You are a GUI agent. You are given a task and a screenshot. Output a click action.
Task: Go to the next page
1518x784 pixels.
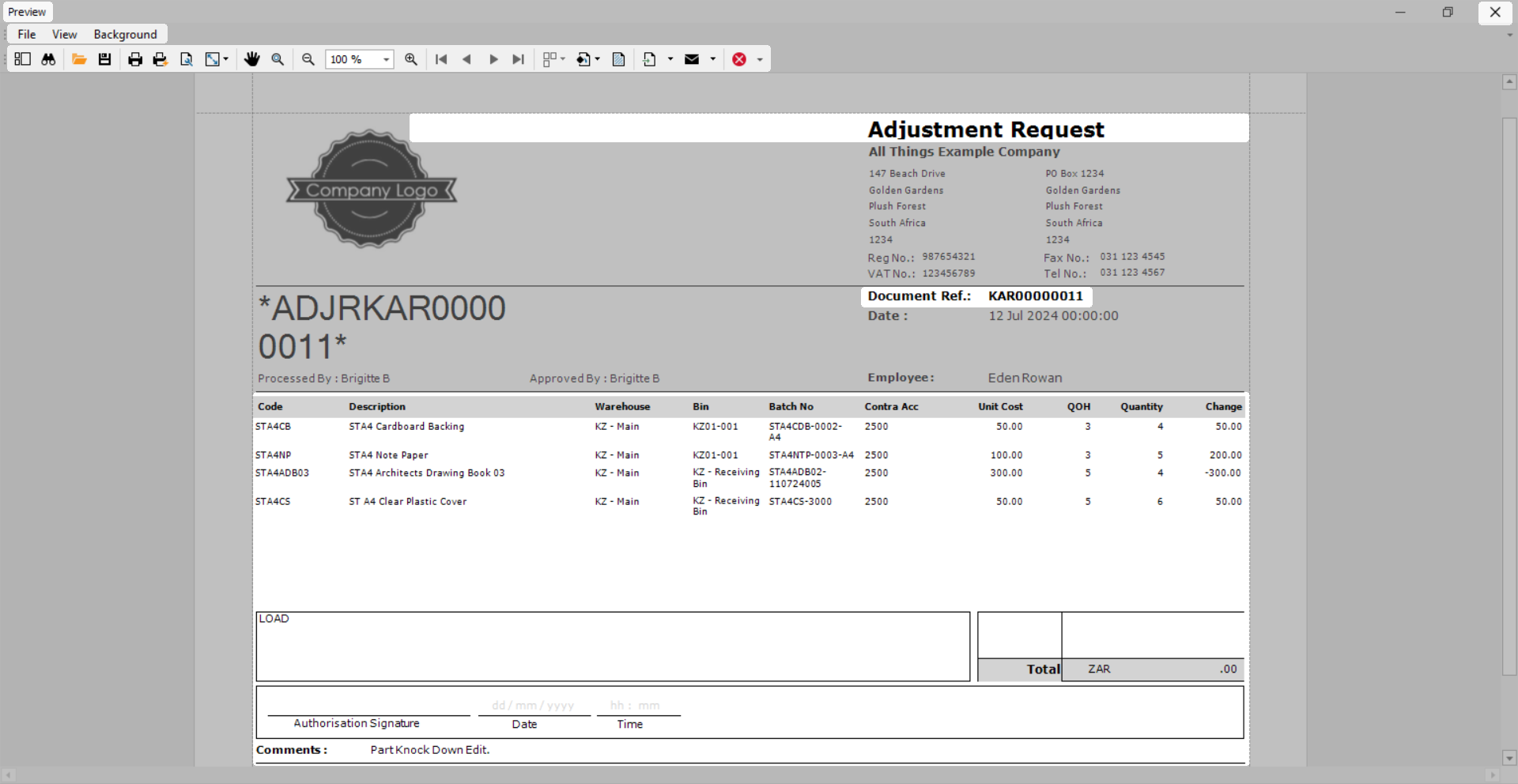[493, 59]
